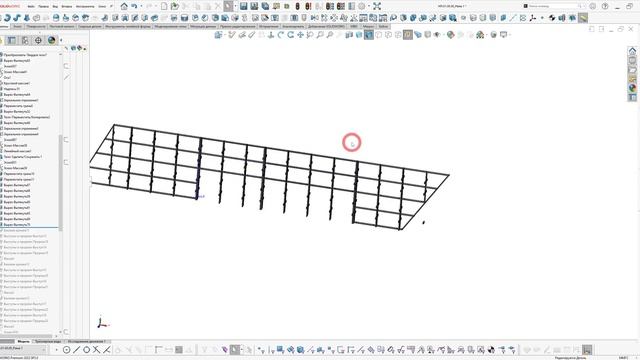Viewport: 640px width, 360px height.
Task: Open the Файл menu
Action: tap(31, 7)
